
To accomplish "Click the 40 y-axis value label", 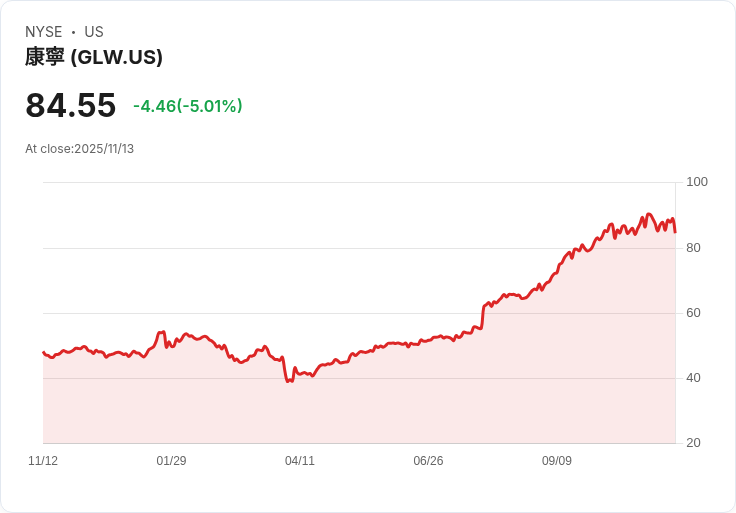I will [x=693, y=378].
